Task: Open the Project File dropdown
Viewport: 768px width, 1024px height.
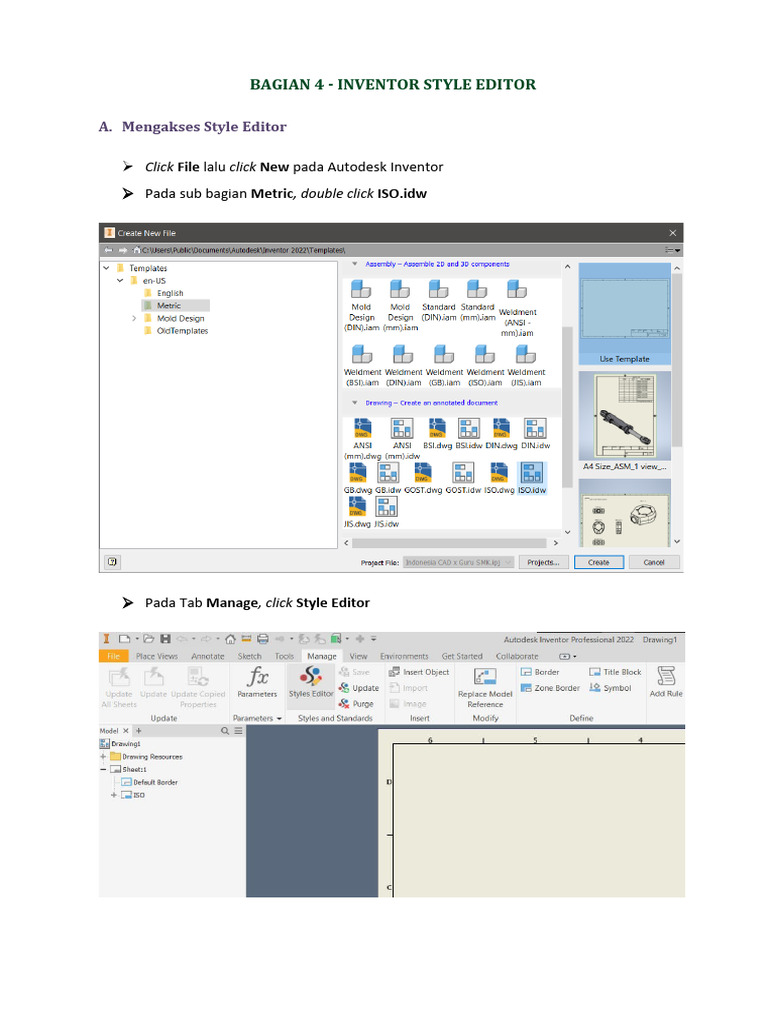Action: 458,562
